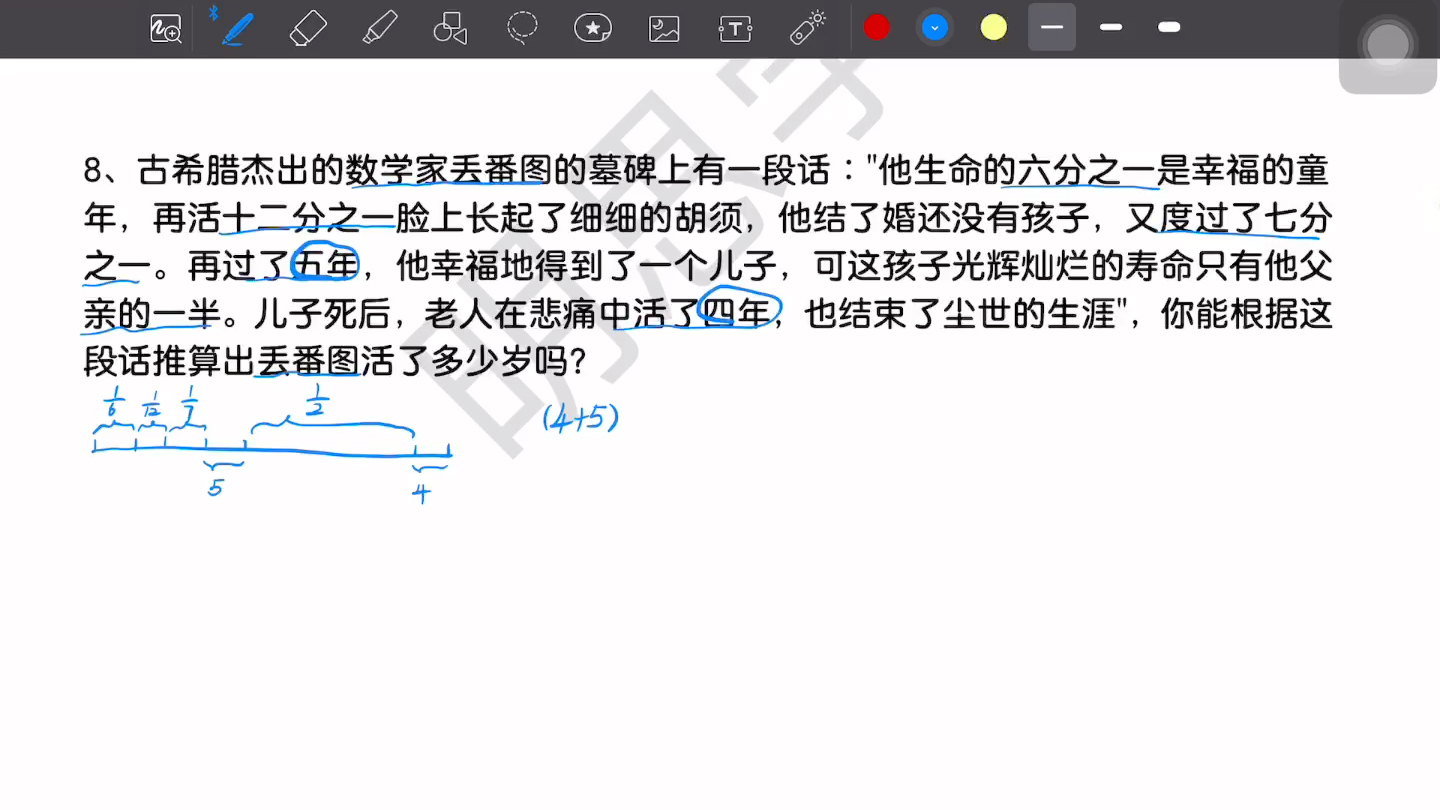Tap the floating assistive touch button
Image resolution: width=1440 pixels, height=810 pixels.
[x=1388, y=46]
